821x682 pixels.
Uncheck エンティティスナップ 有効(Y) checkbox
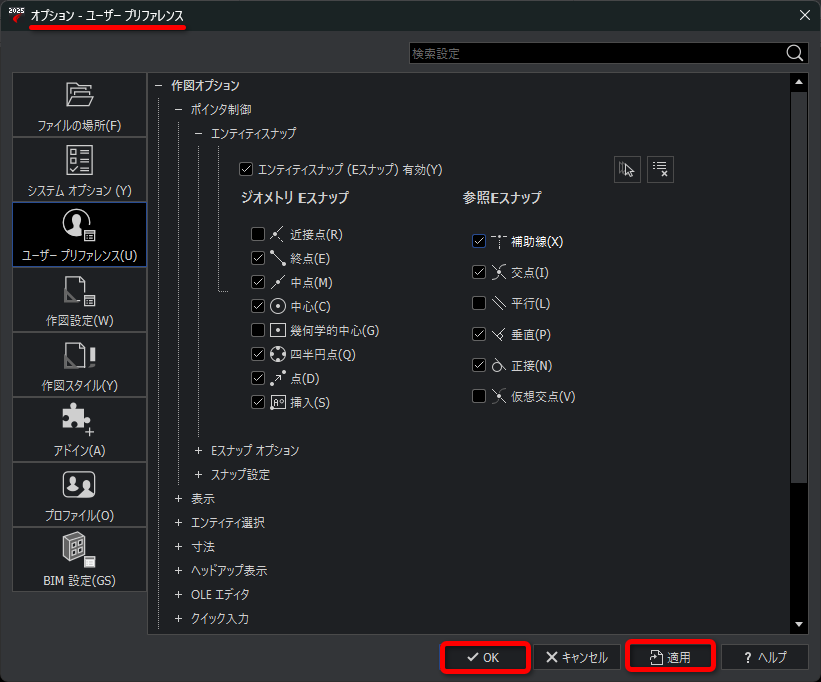click(246, 169)
